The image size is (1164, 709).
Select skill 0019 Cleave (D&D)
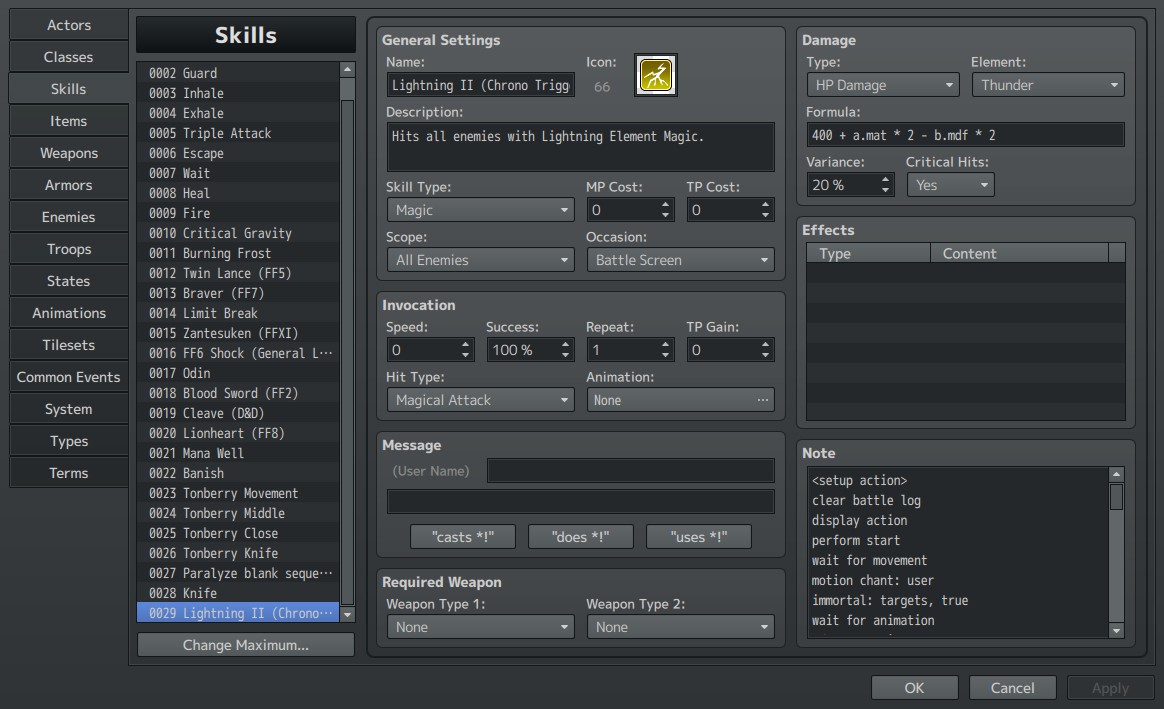pyautogui.click(x=238, y=413)
